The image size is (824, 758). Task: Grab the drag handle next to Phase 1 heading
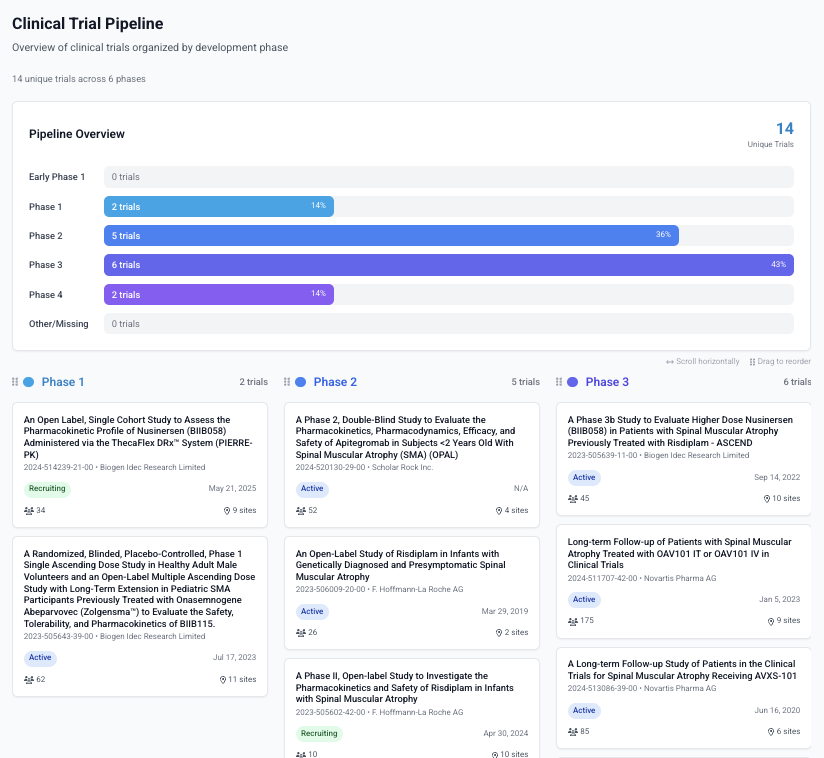point(14,381)
